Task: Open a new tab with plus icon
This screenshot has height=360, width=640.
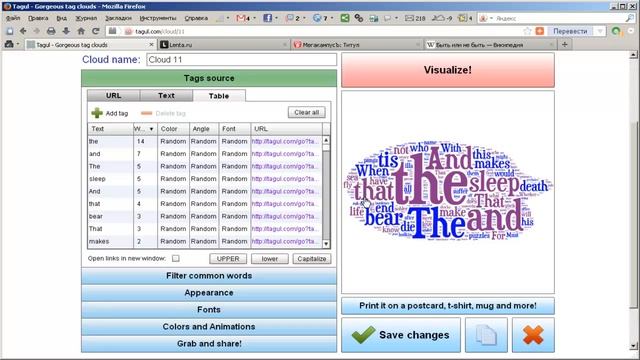Action: [x=565, y=44]
